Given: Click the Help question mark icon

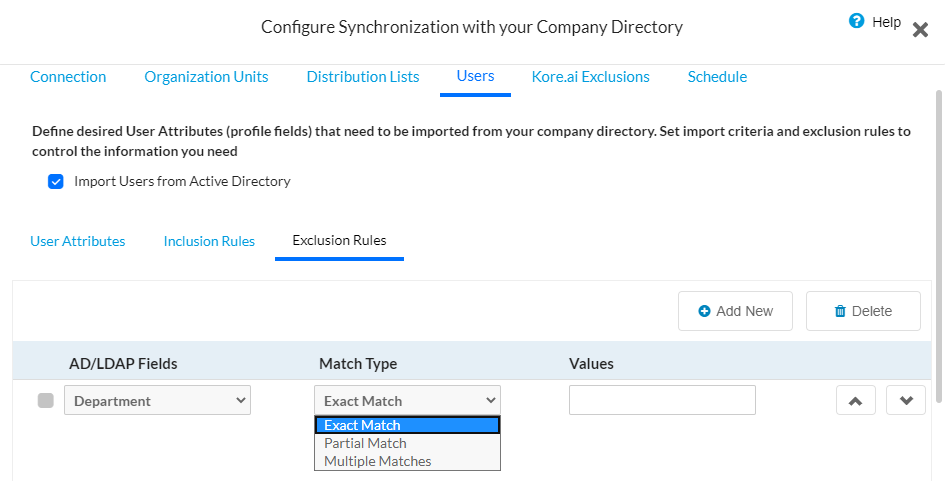Looking at the screenshot, I should pyautogui.click(x=856, y=21).
